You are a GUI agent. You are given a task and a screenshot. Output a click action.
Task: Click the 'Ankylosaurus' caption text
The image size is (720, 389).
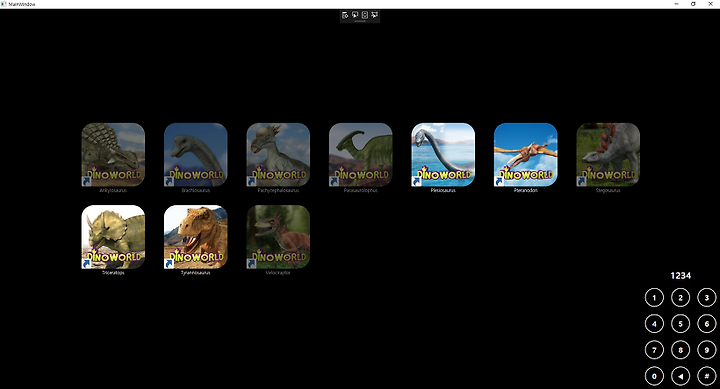click(113, 190)
